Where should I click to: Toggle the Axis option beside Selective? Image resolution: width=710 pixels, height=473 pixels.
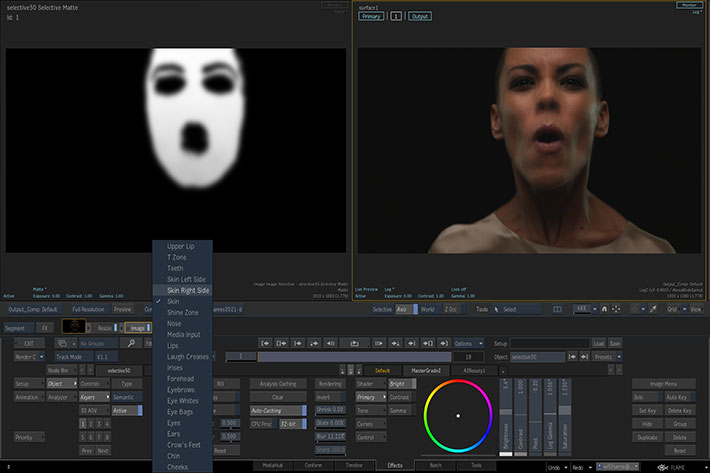[407, 310]
